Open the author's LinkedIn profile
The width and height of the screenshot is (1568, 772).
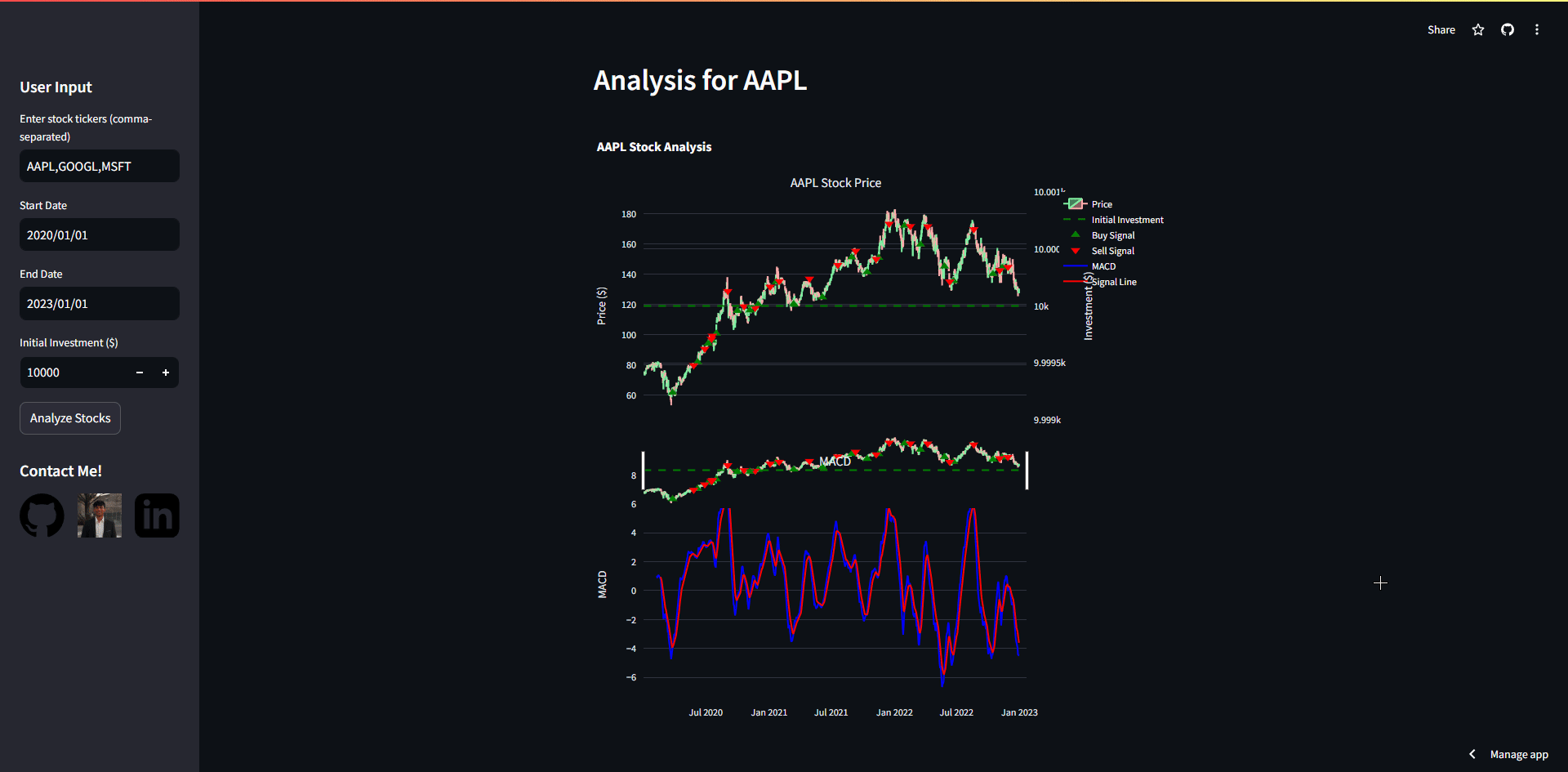(156, 515)
